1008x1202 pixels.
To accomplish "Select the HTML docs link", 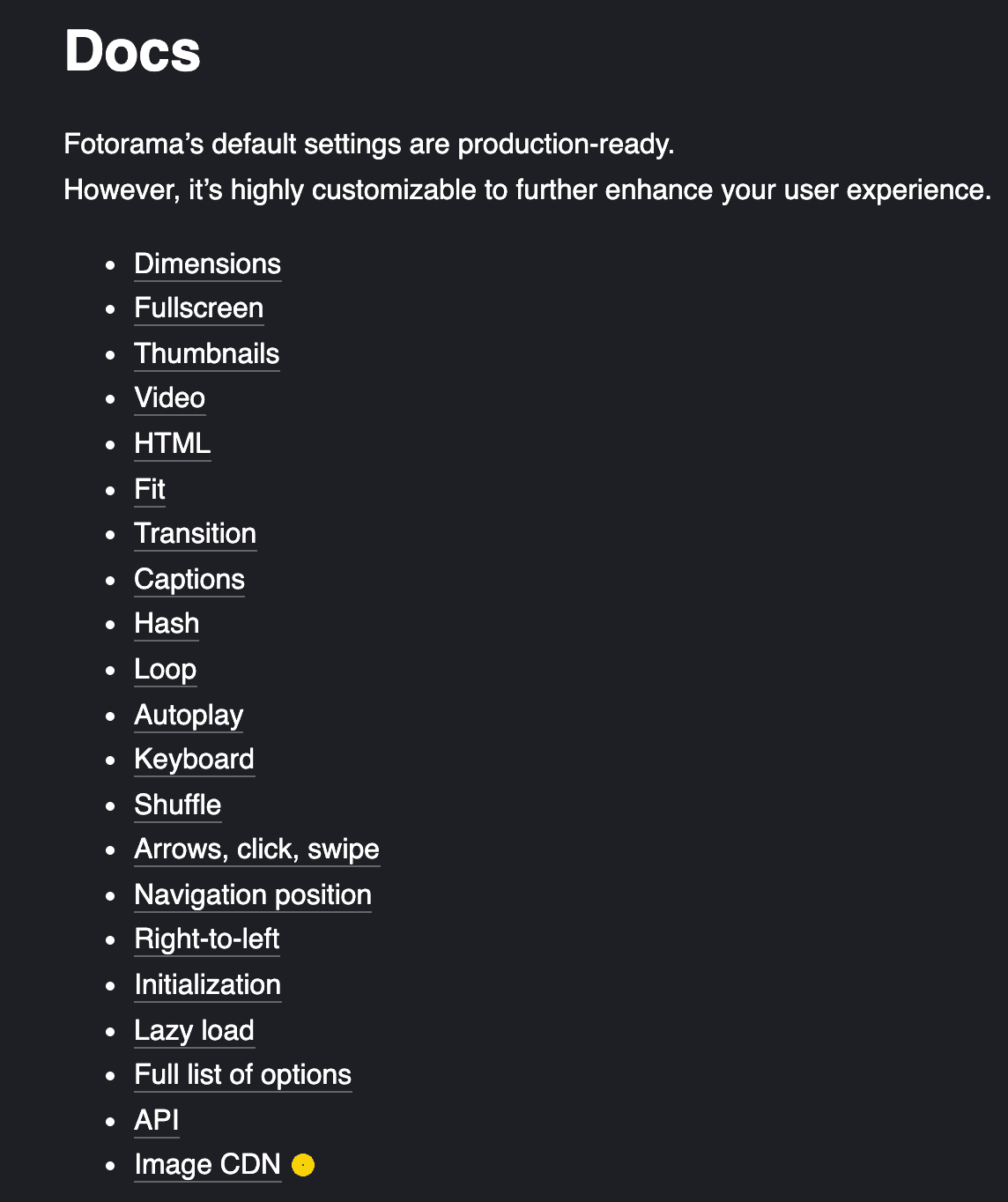I will 173,444.
